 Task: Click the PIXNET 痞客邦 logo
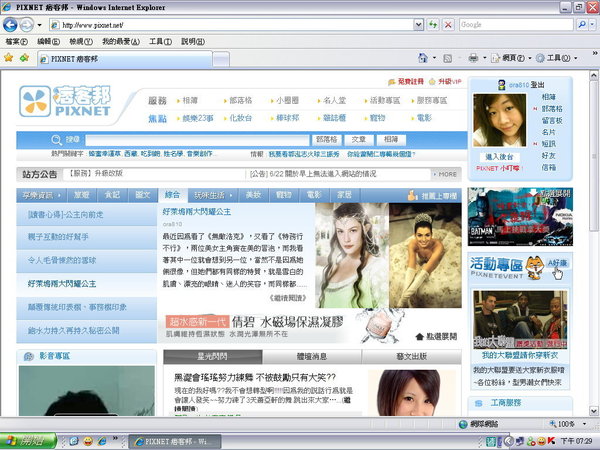[65, 101]
